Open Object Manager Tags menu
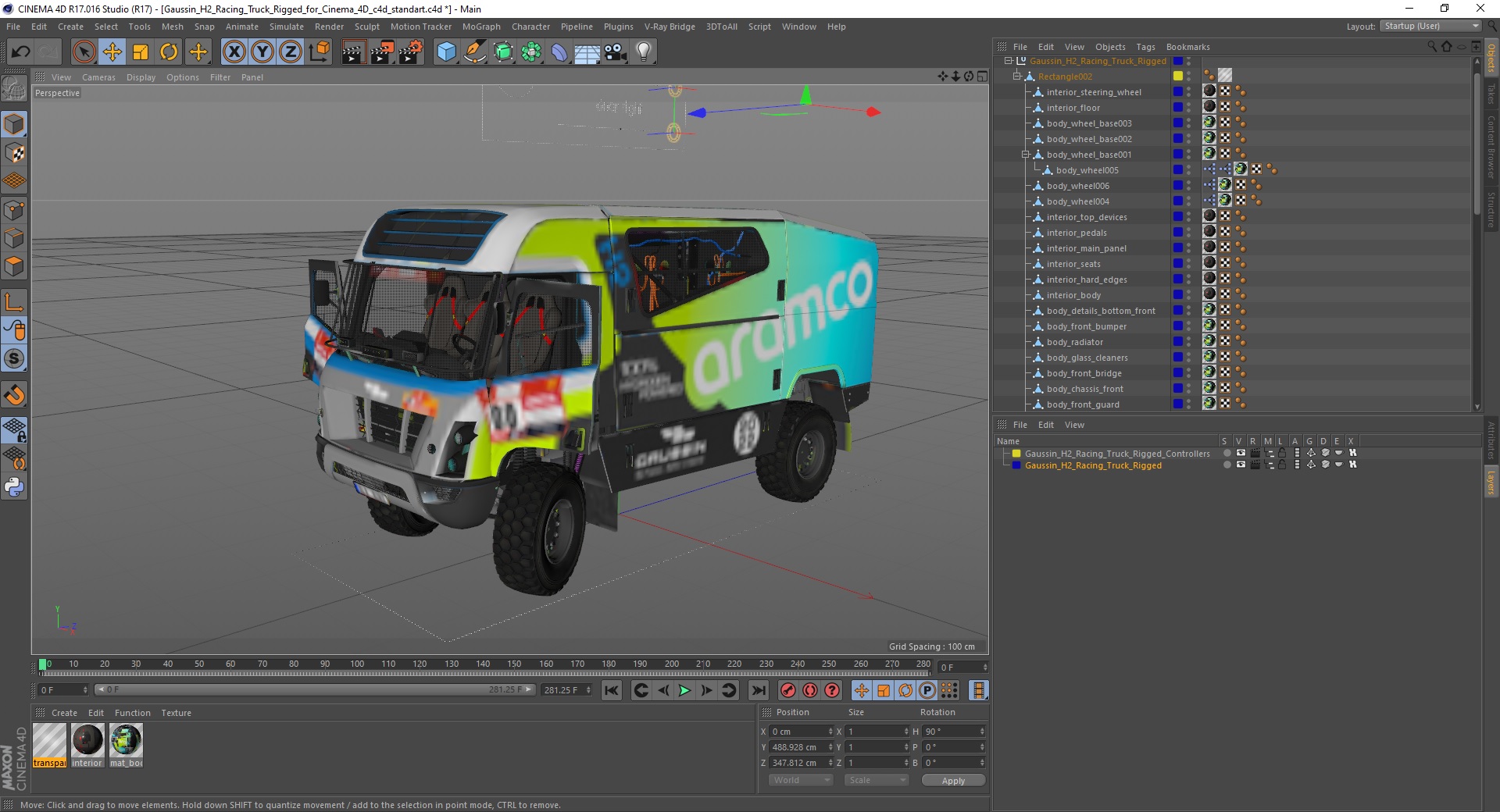Image resolution: width=1500 pixels, height=812 pixels. 1145,47
